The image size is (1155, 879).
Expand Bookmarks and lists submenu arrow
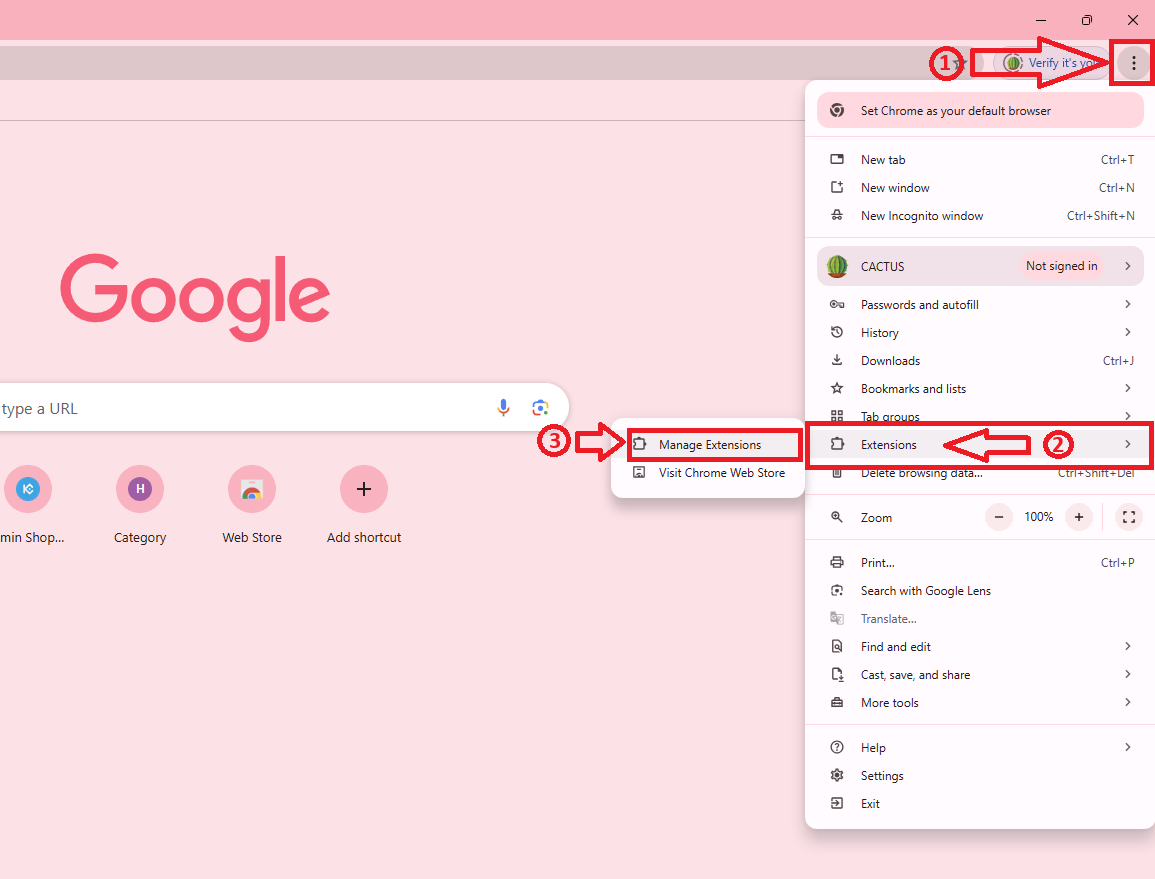(x=1128, y=388)
